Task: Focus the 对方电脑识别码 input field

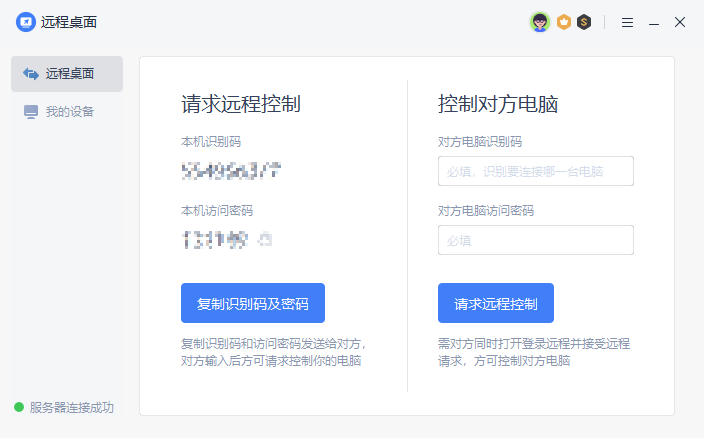Action: tap(535, 171)
